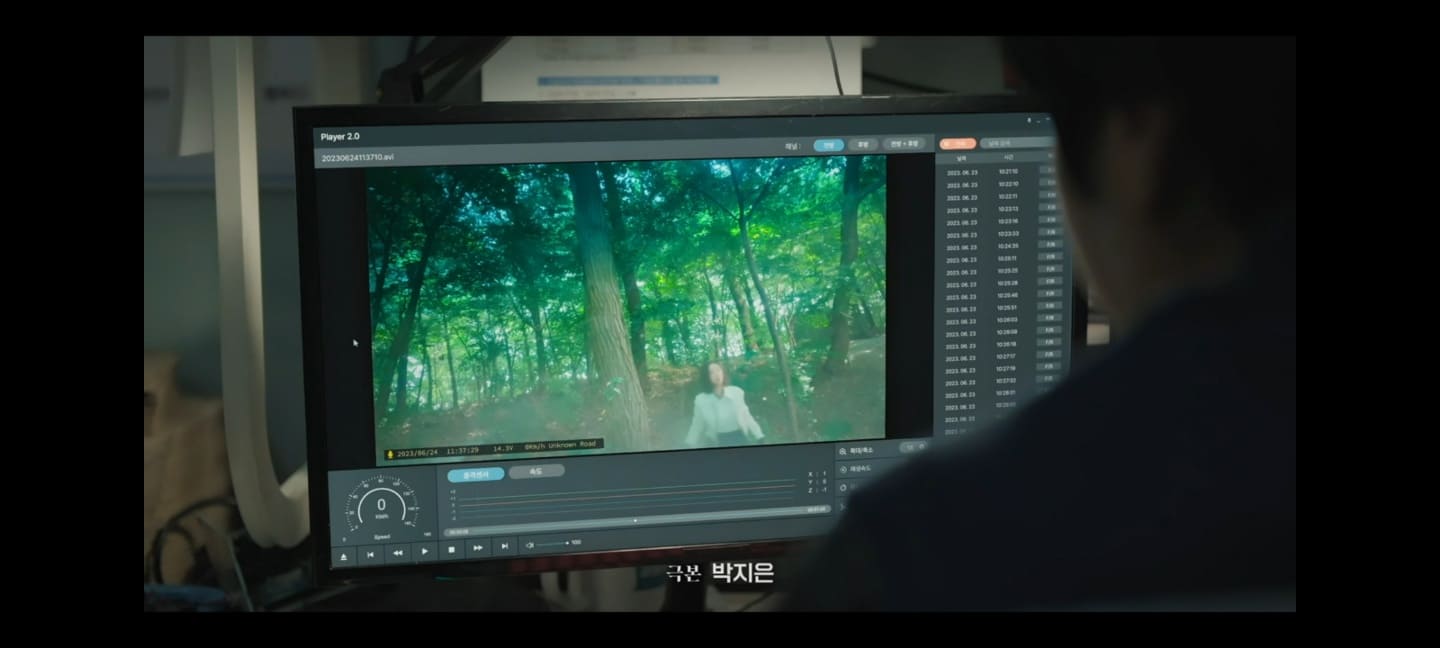Select the 전방 channel button

828,145
